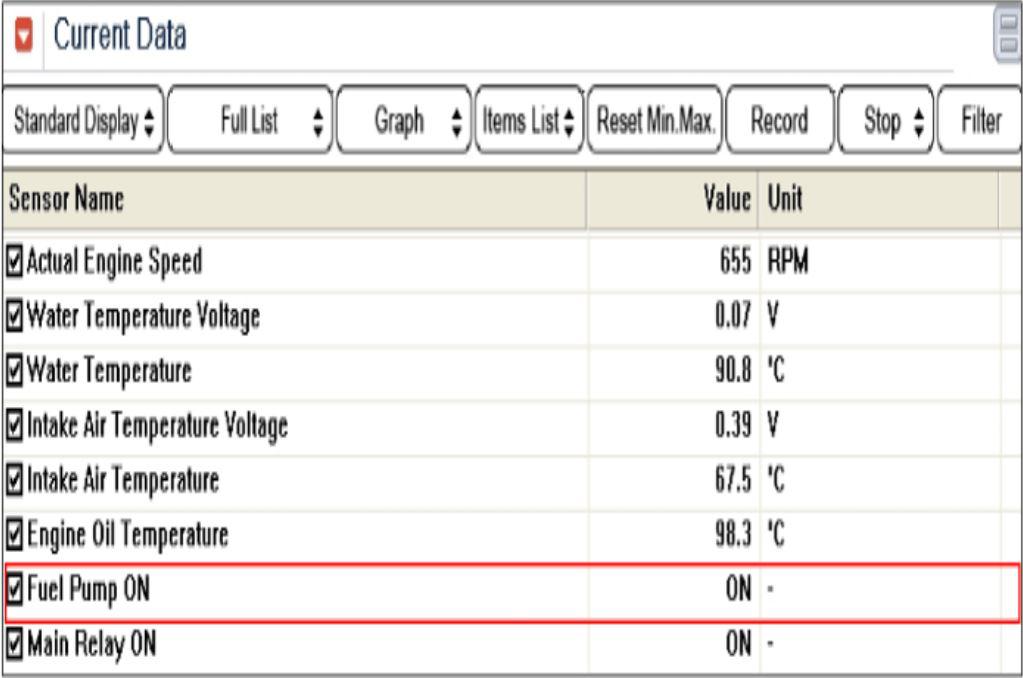Toggle the Engine Oil Temperature checkbox
Viewport: 1023px width, 678px height.
point(14,534)
